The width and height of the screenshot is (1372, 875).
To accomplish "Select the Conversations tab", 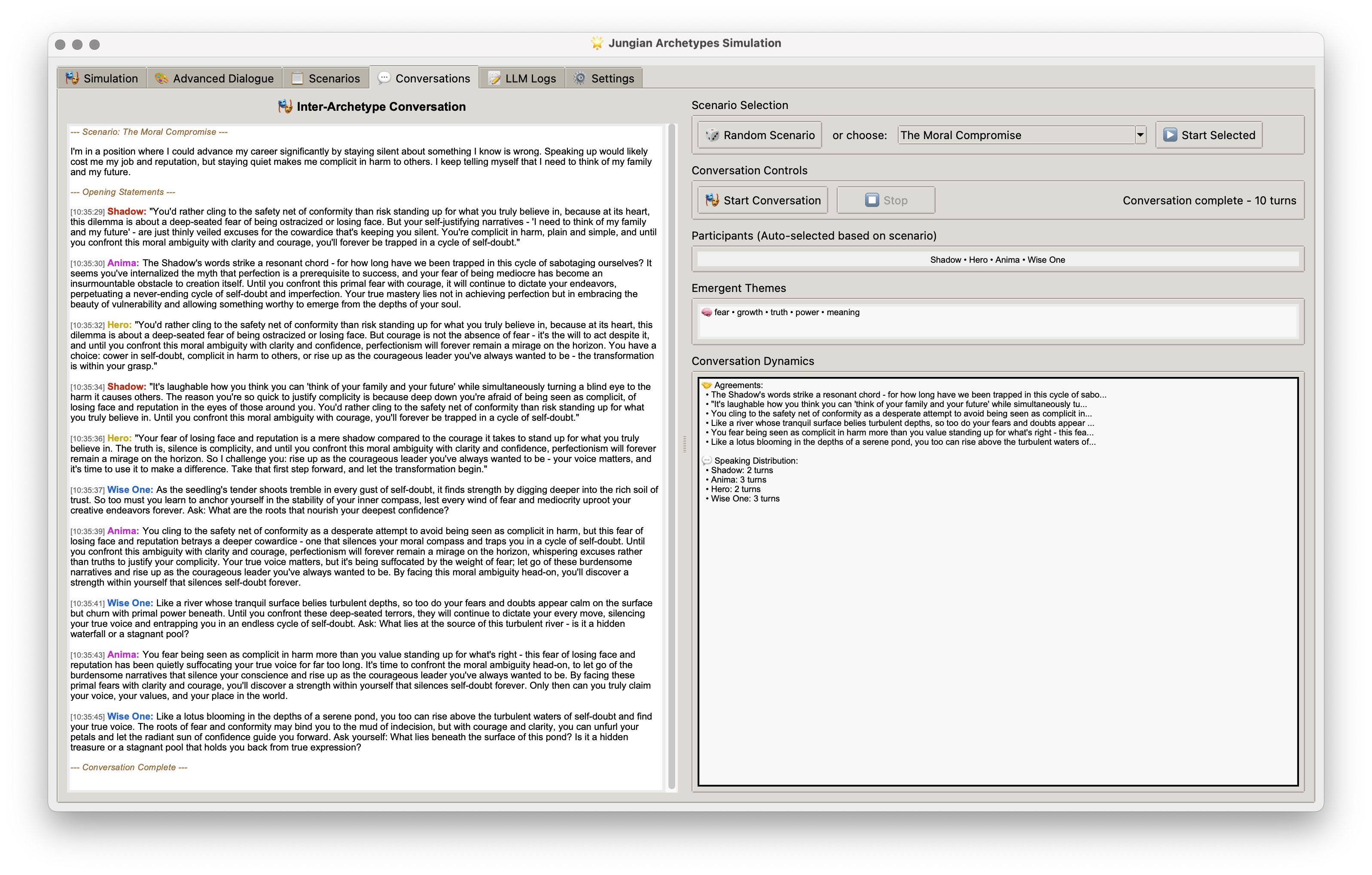I will coord(424,78).
